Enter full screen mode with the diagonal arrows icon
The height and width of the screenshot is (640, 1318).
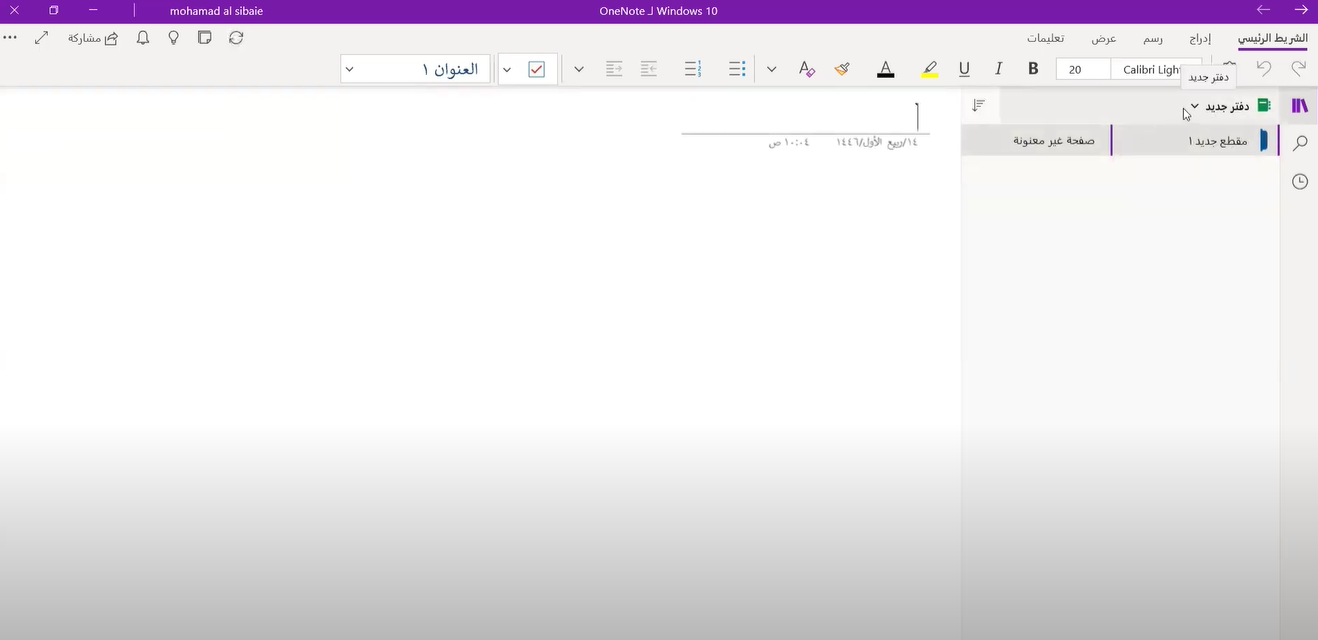pos(42,38)
